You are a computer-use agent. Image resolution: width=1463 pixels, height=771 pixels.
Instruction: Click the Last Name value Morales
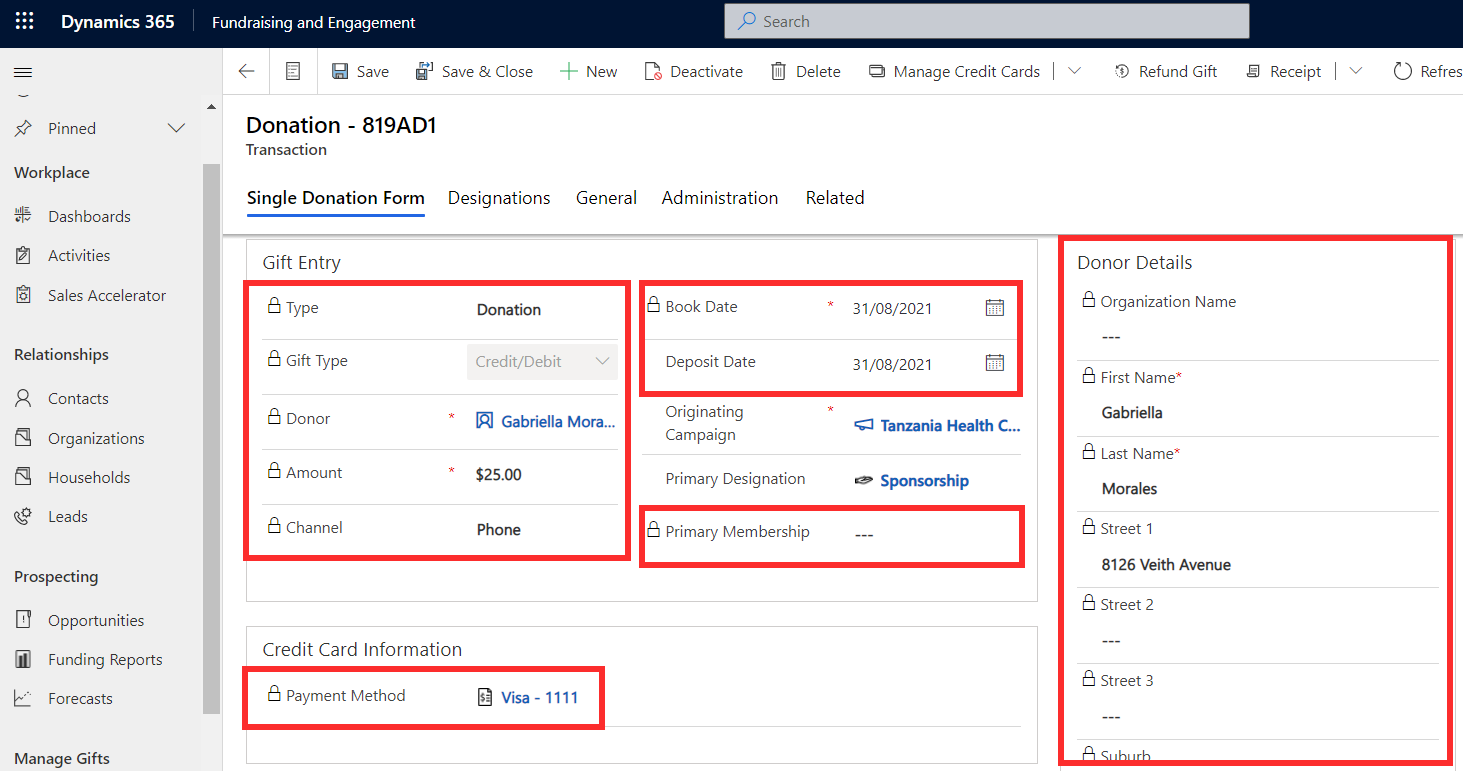point(1129,488)
